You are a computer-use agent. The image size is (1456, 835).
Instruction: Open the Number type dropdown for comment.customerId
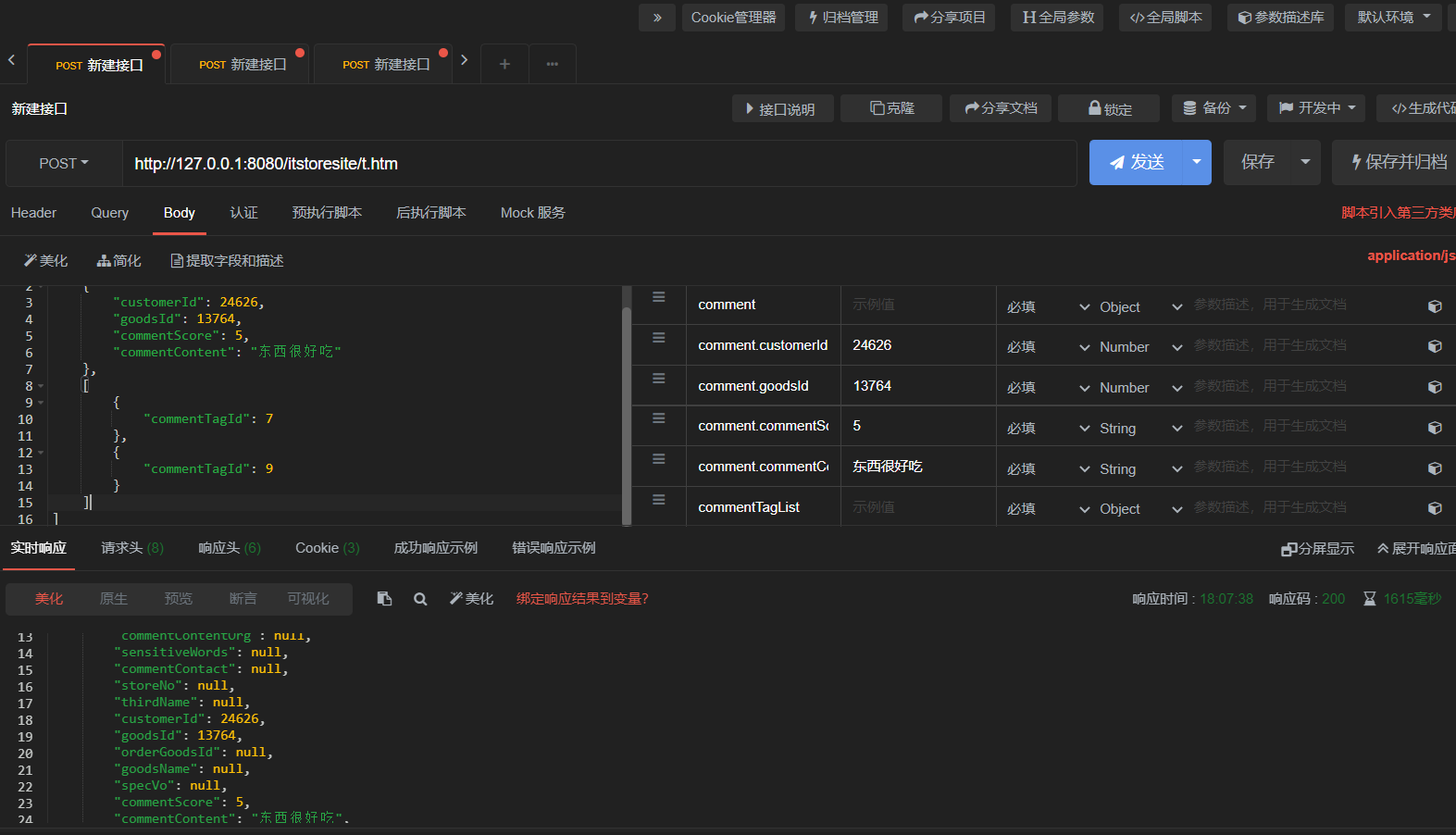coord(1140,347)
